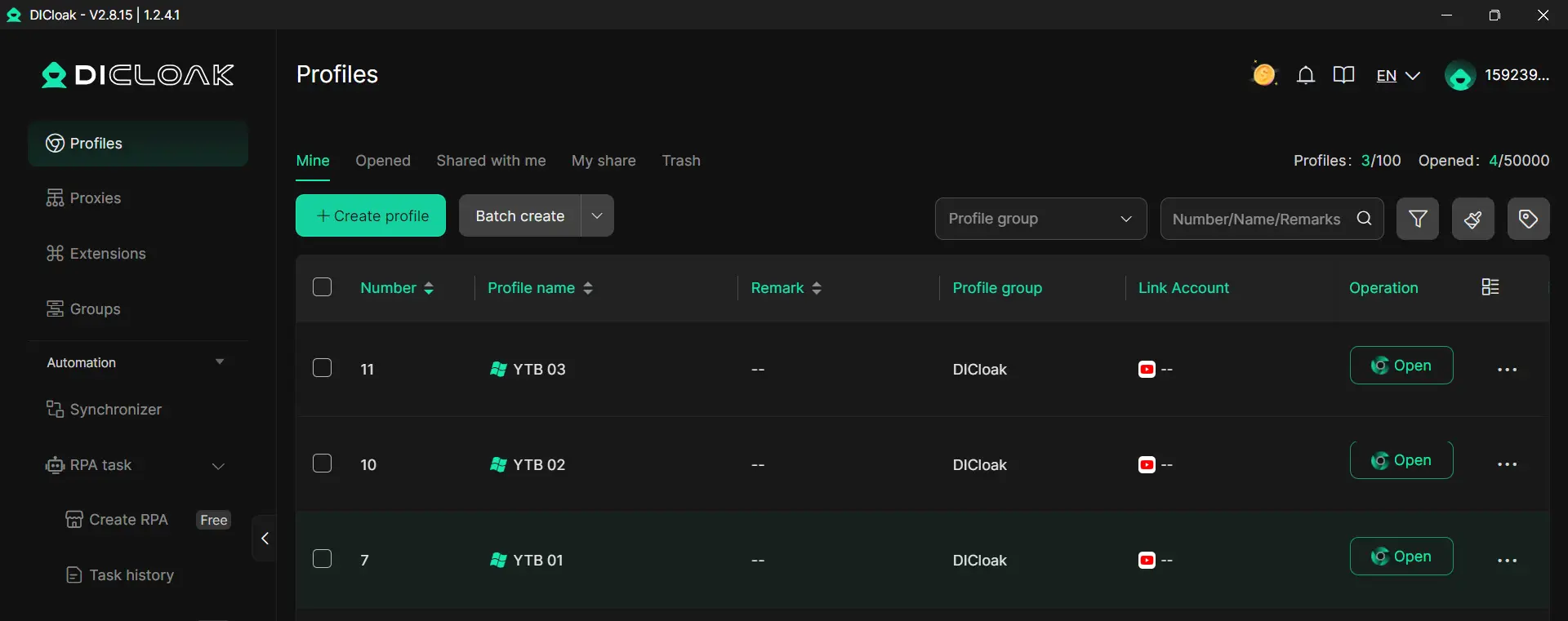
Task: Toggle the select-all header checkbox
Action: pyautogui.click(x=323, y=287)
